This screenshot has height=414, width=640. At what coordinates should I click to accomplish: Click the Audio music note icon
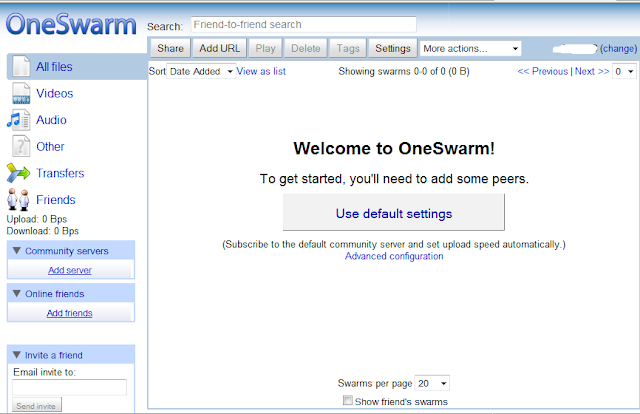pos(18,120)
